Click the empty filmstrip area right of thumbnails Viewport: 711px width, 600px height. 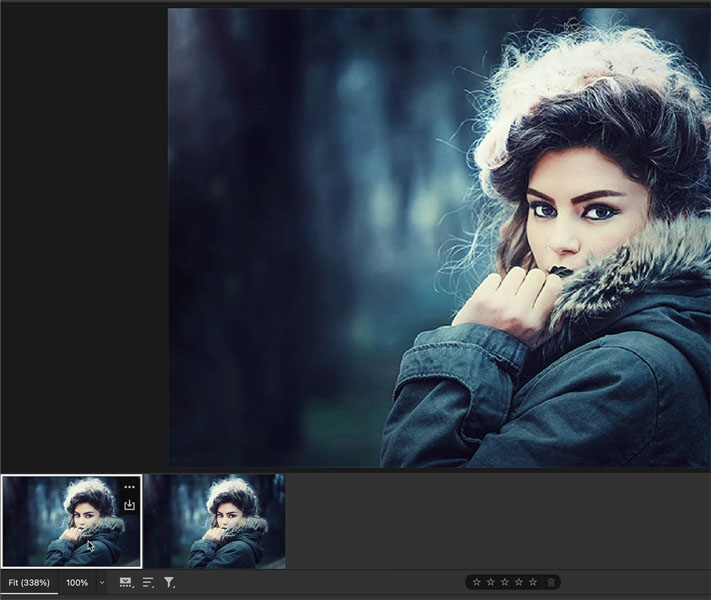click(x=497, y=521)
